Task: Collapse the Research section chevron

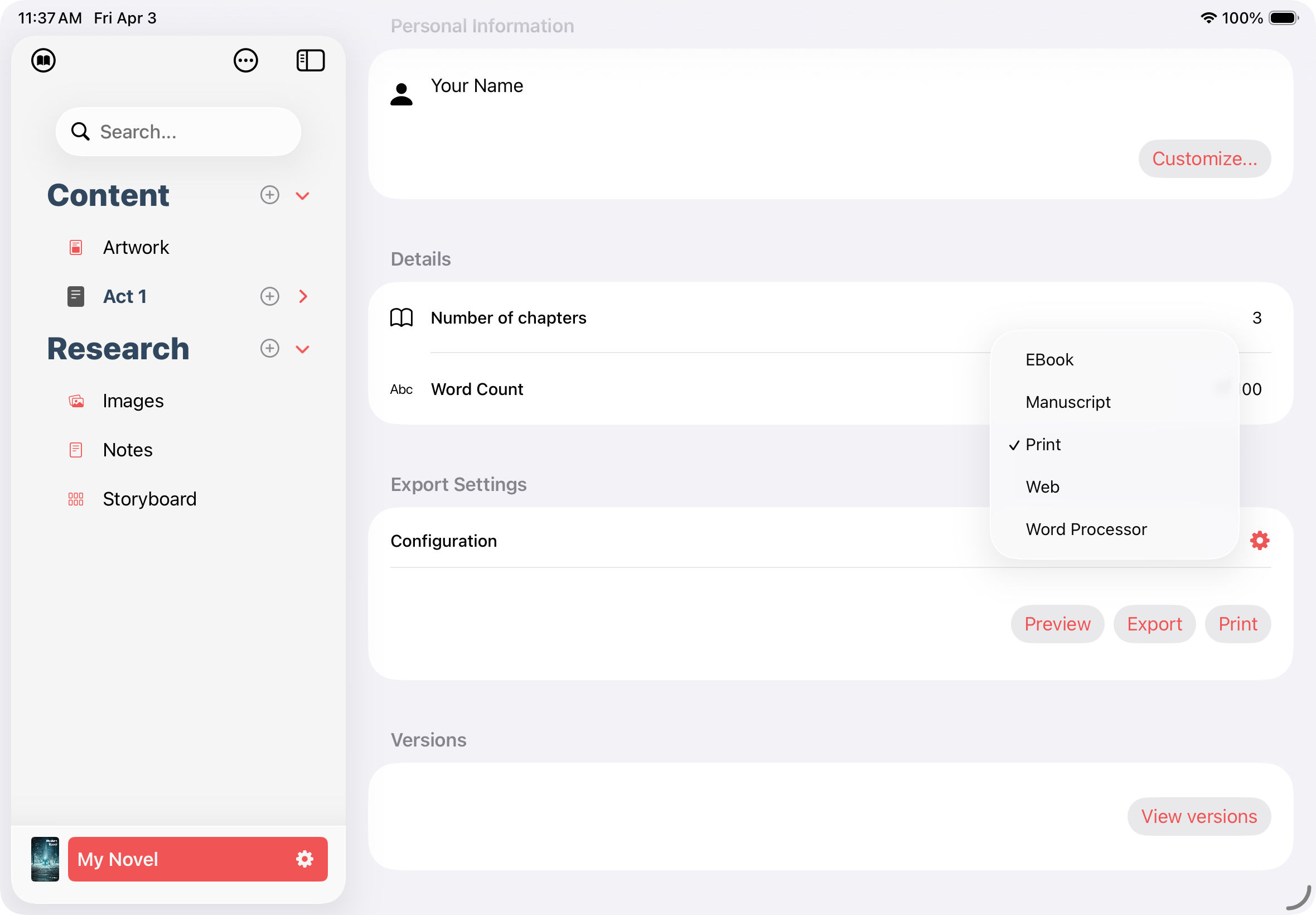Action: point(302,349)
